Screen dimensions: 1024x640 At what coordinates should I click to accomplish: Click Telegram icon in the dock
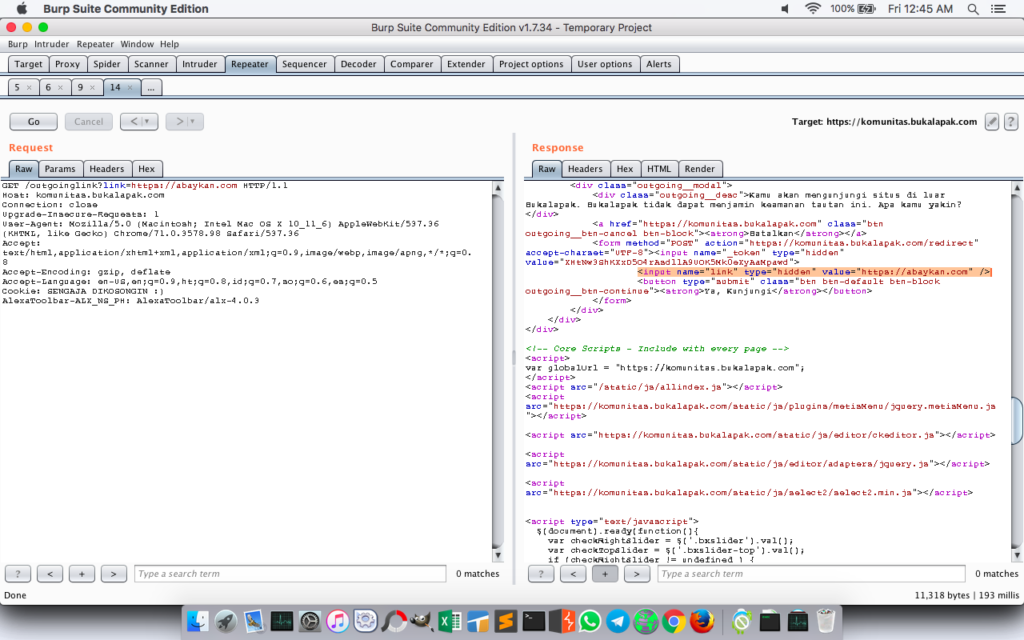618,621
